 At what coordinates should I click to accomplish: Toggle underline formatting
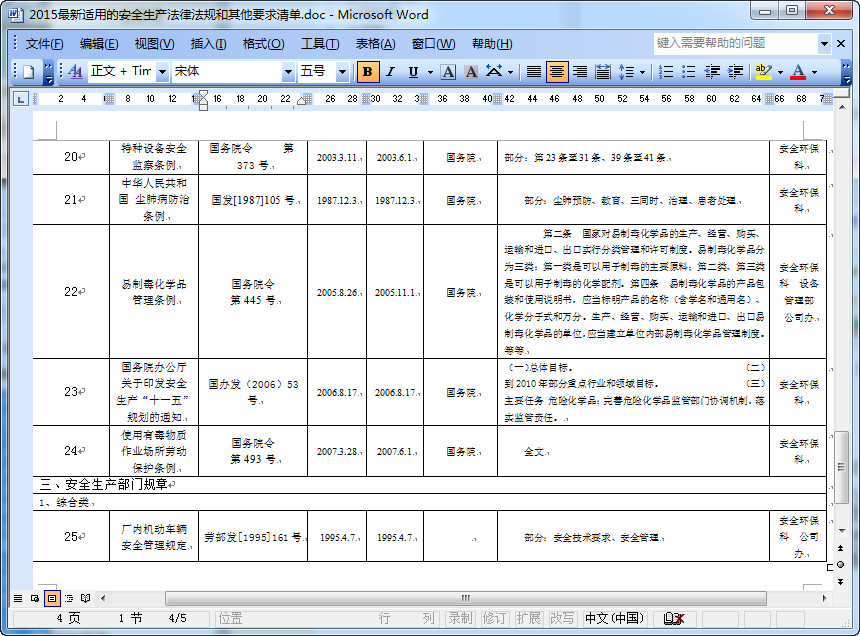(x=413, y=72)
